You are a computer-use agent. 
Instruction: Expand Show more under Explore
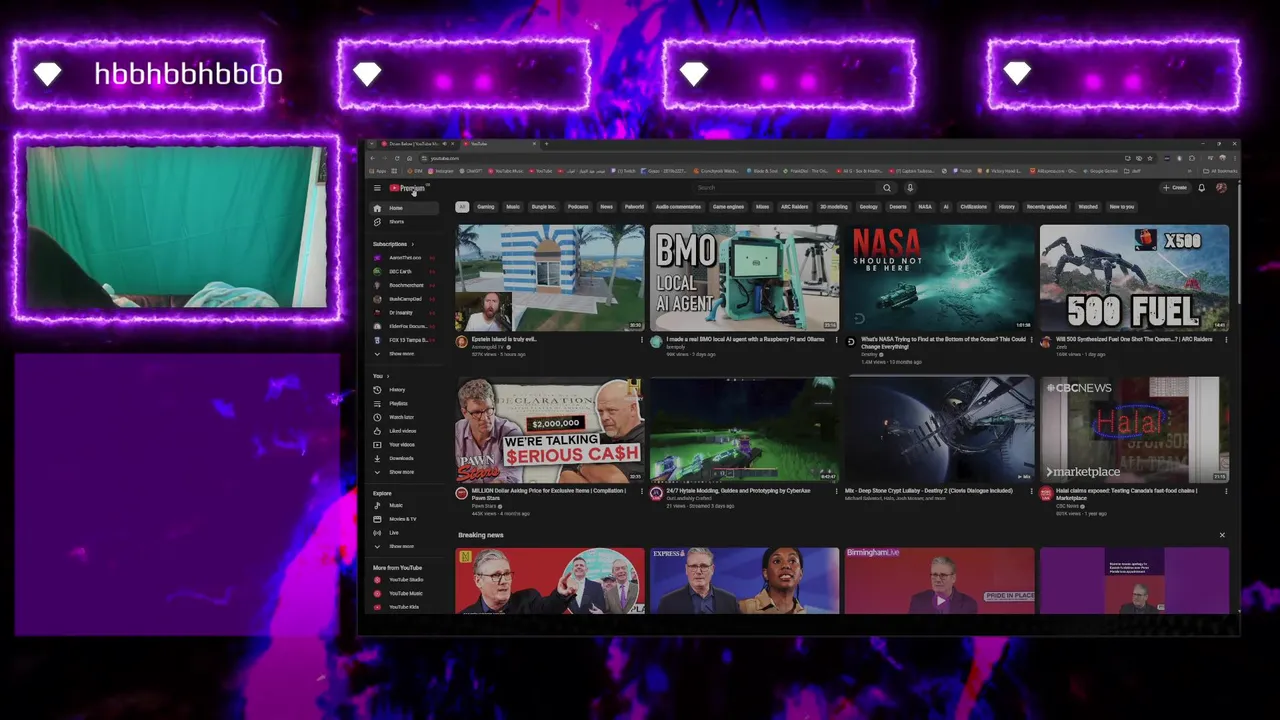click(x=404, y=546)
